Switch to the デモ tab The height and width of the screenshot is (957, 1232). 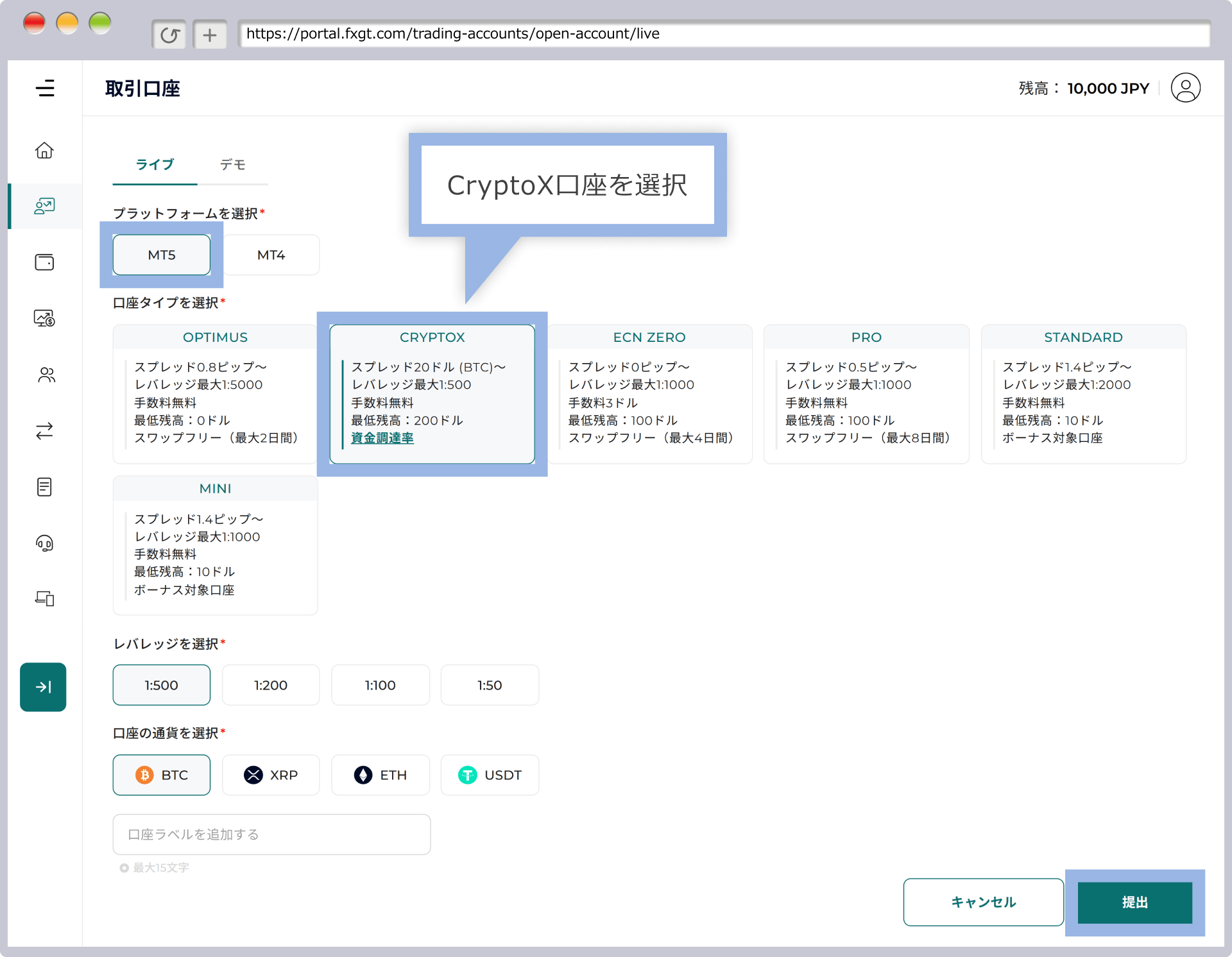click(232, 165)
